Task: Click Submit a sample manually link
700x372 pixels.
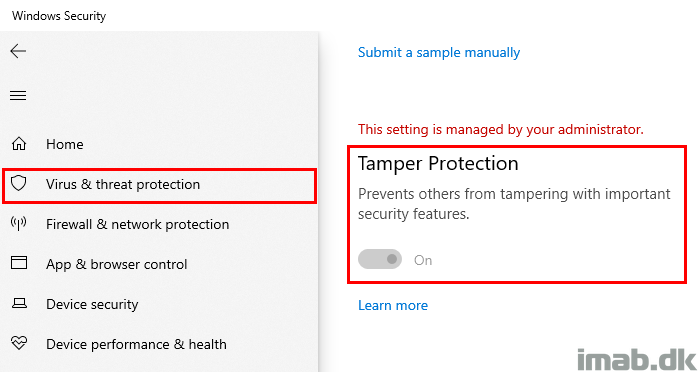Action: coord(439,53)
